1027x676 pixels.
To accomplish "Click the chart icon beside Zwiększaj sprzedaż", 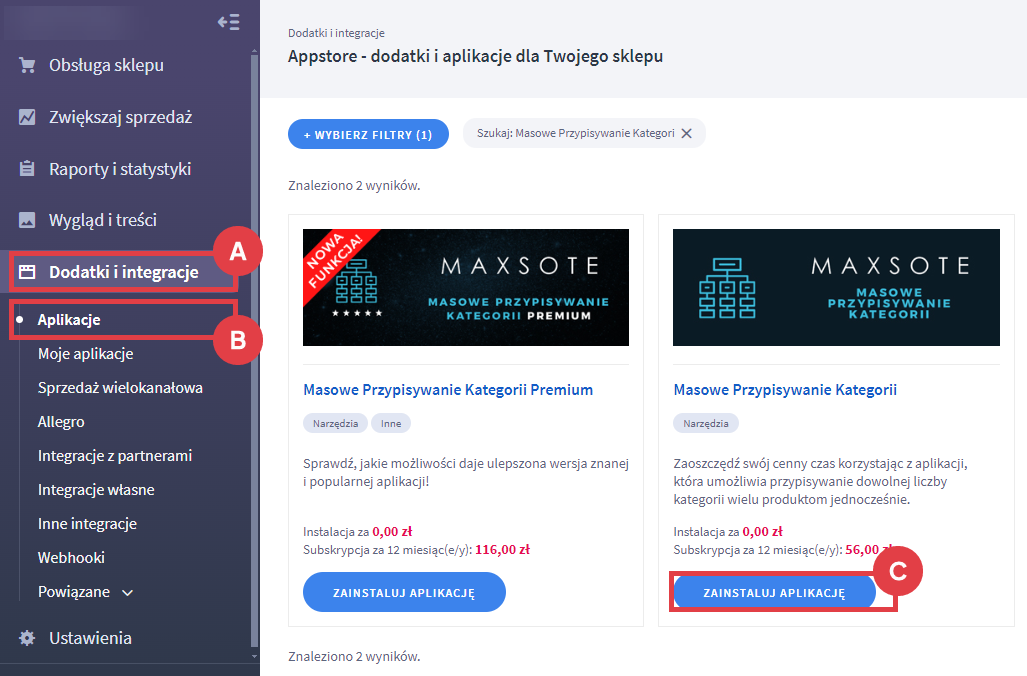I will click(27, 117).
